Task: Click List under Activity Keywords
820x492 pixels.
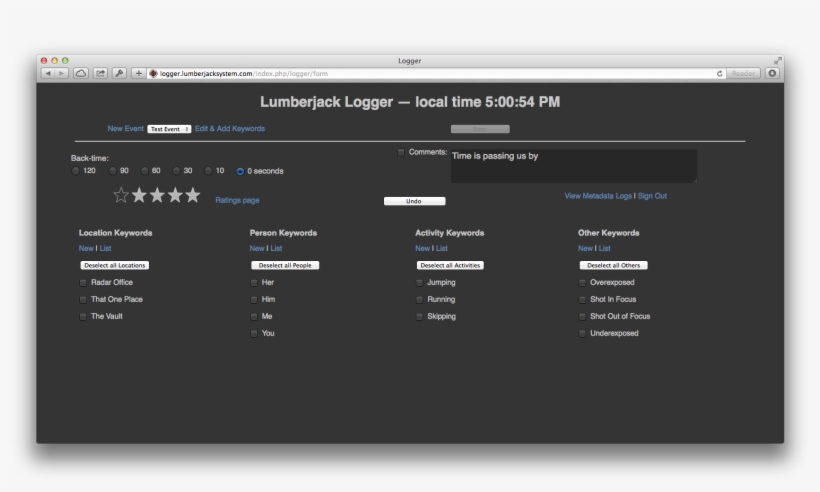Action: pyautogui.click(x=442, y=248)
